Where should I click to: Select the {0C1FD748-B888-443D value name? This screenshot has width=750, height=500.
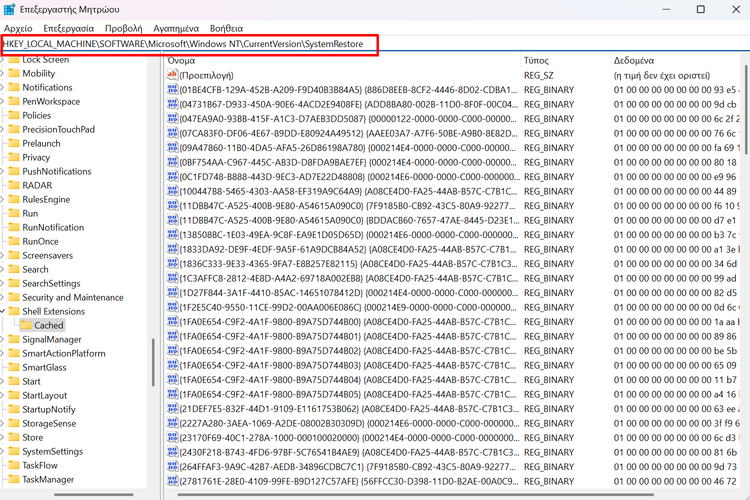point(350,177)
